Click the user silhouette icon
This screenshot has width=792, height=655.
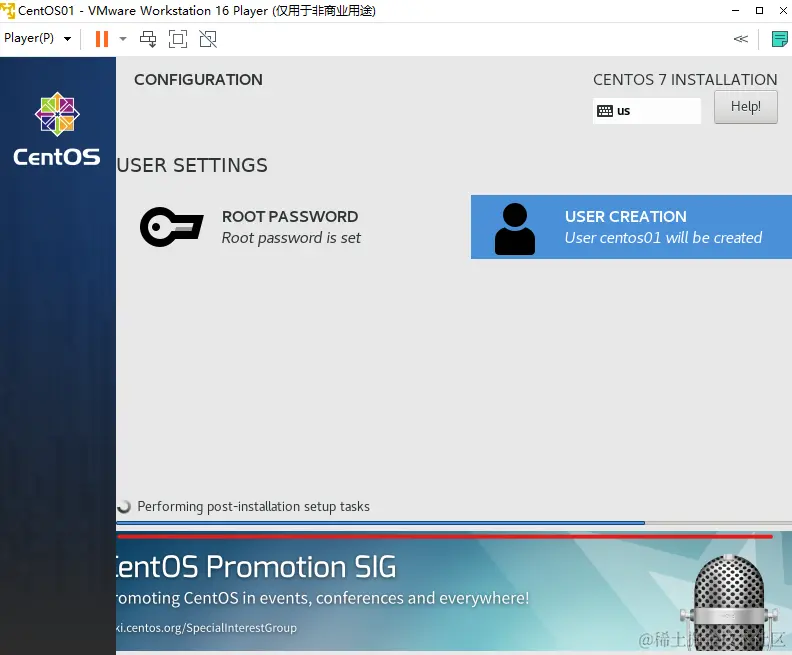pyautogui.click(x=515, y=229)
